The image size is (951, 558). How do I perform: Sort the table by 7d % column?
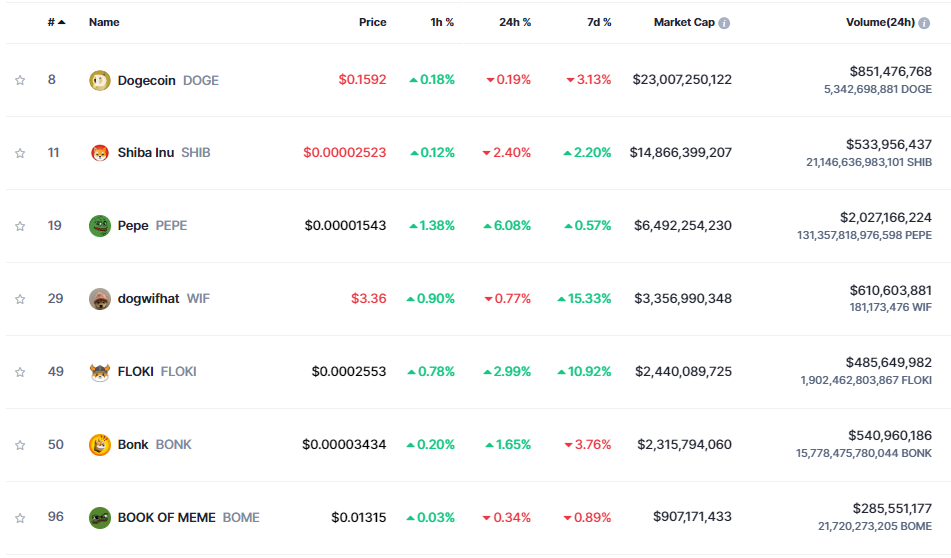tap(597, 22)
